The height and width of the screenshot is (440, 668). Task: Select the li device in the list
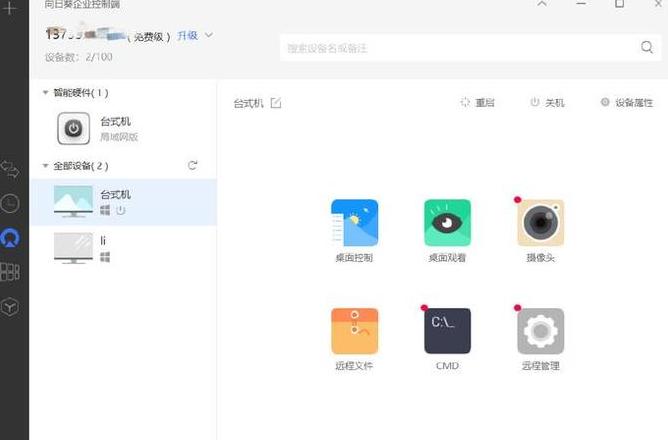tap(124, 248)
